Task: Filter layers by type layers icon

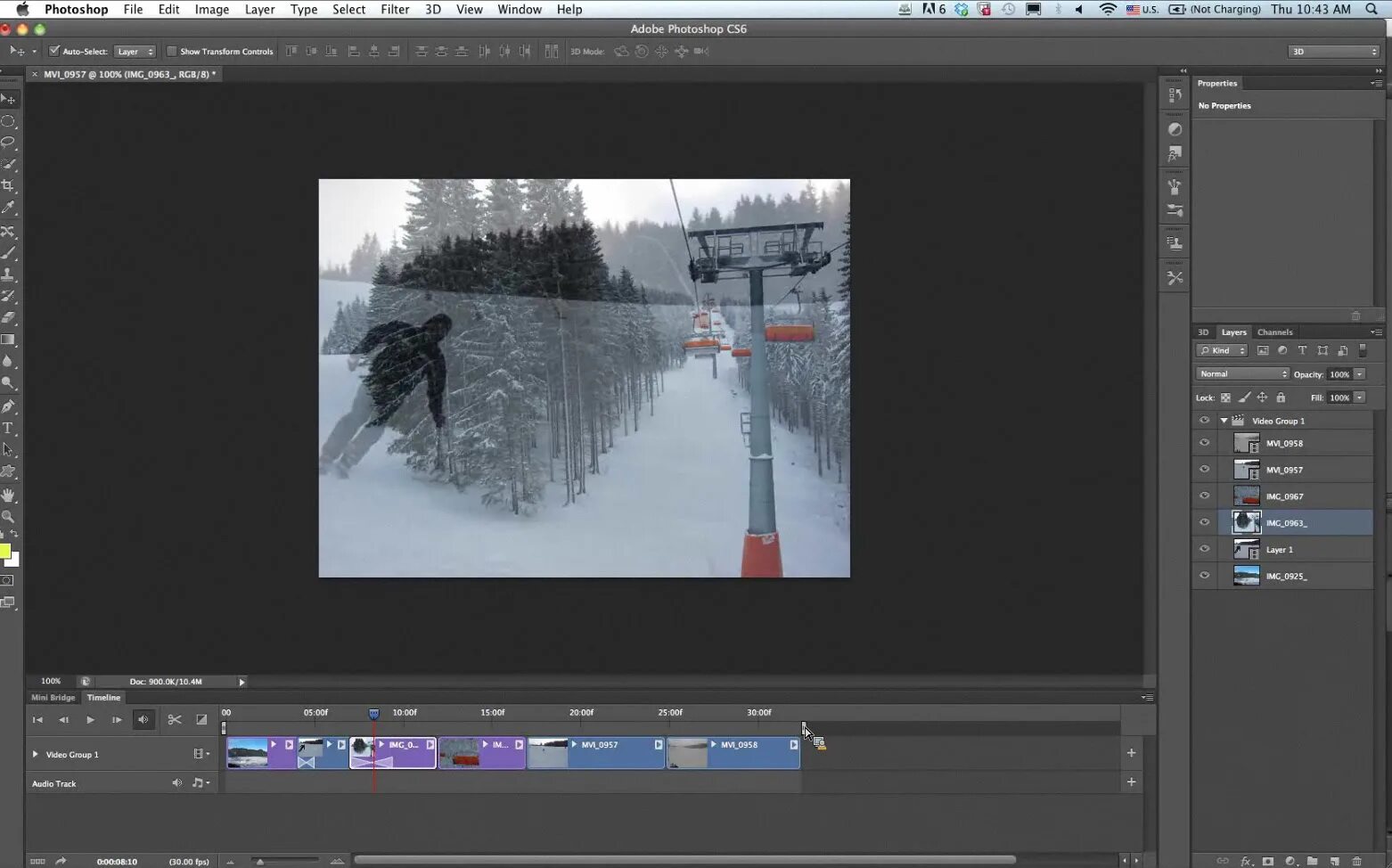Action: [x=1302, y=350]
